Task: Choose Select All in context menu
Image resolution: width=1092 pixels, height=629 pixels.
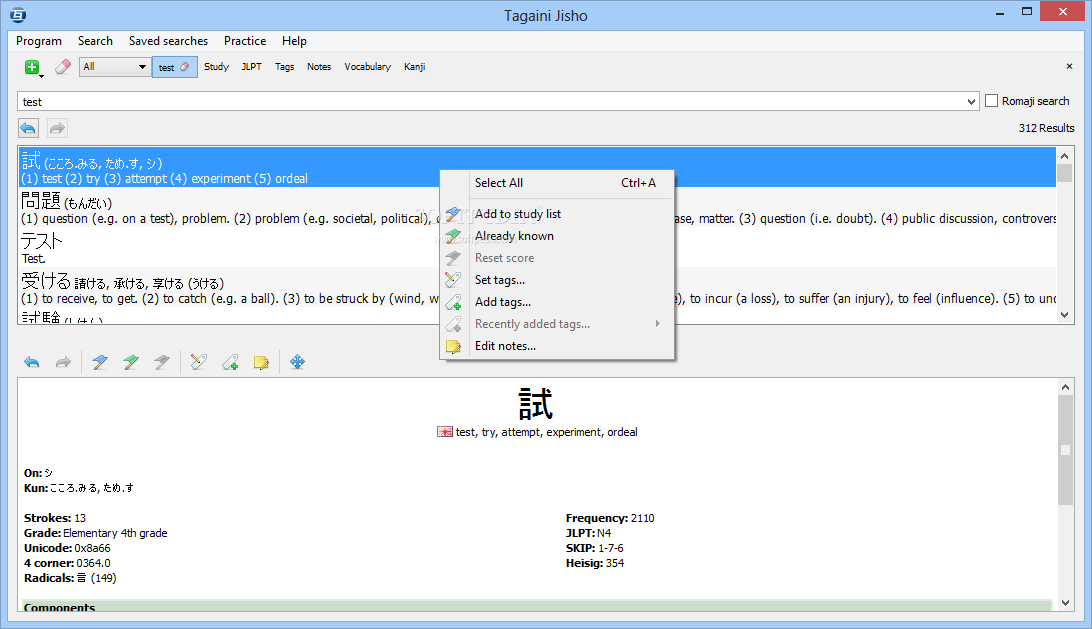Action: pyautogui.click(x=557, y=183)
